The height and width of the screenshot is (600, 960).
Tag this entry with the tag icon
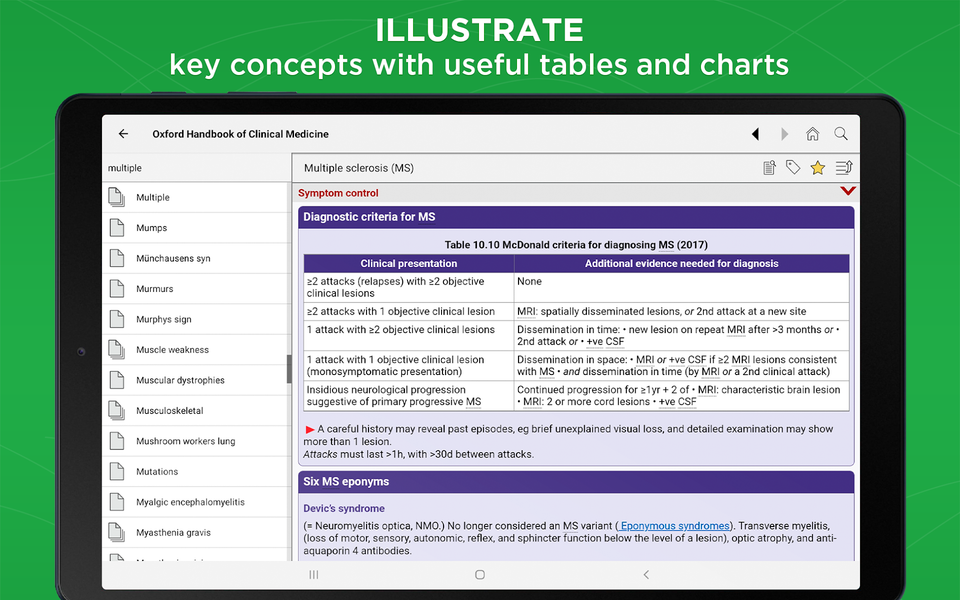(x=793, y=167)
